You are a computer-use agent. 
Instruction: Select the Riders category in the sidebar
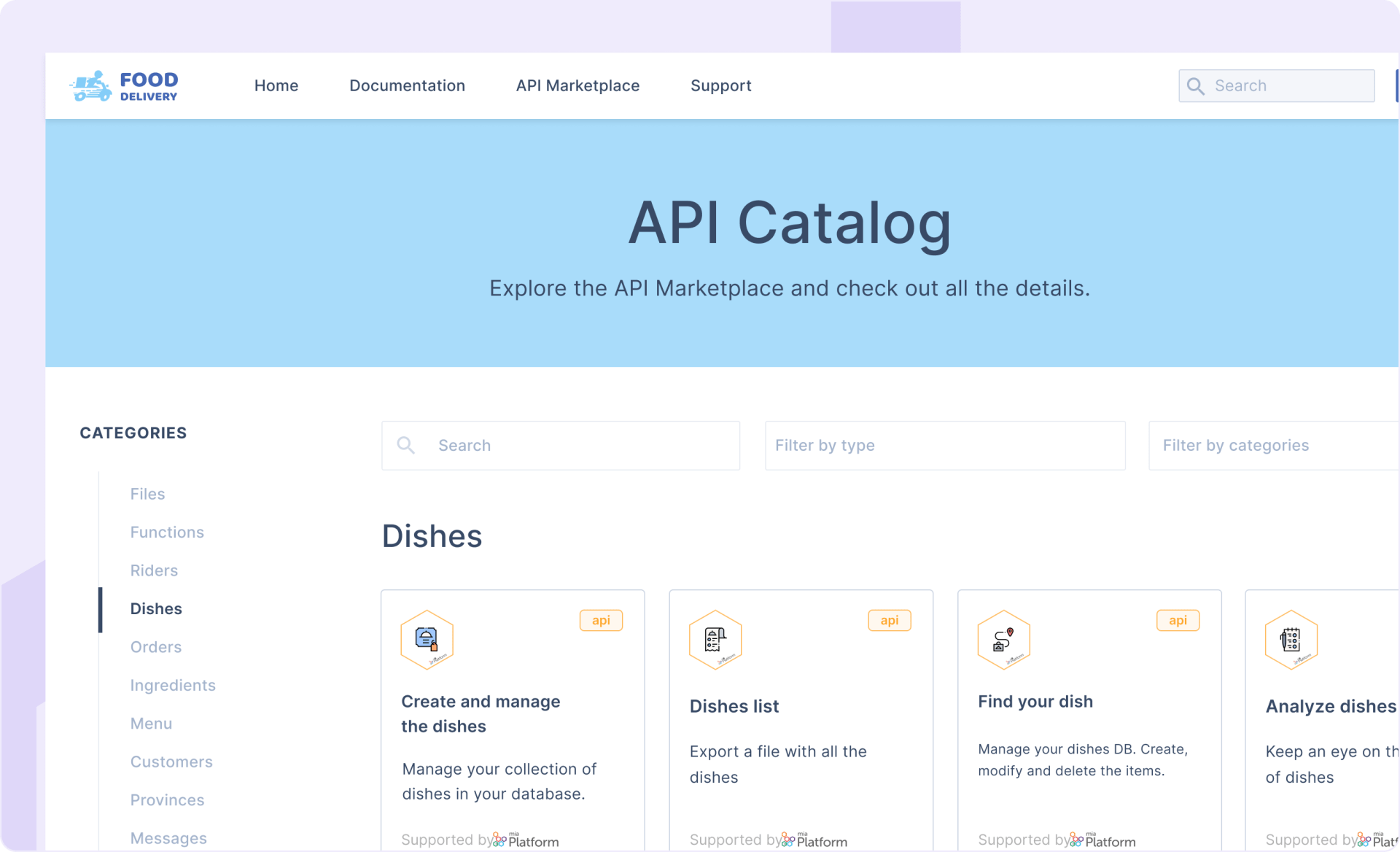tap(154, 570)
